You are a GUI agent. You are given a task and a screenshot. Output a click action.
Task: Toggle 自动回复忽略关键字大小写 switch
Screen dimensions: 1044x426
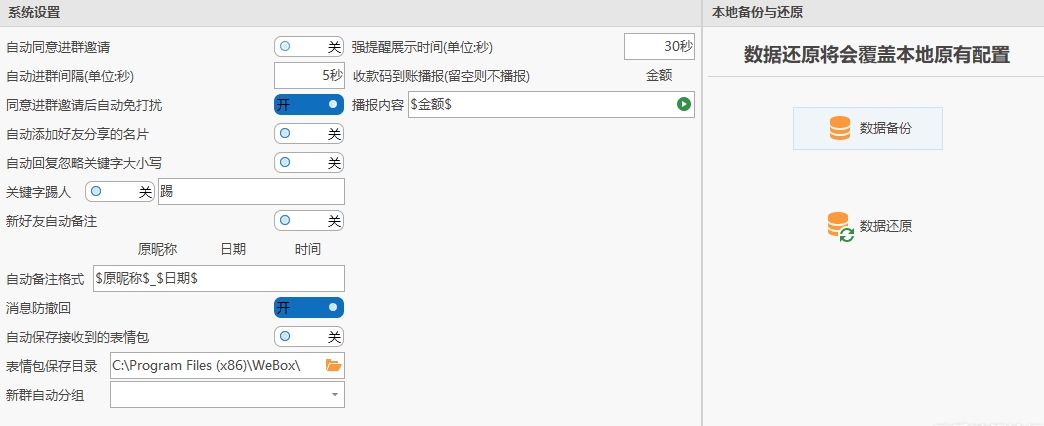(309, 162)
